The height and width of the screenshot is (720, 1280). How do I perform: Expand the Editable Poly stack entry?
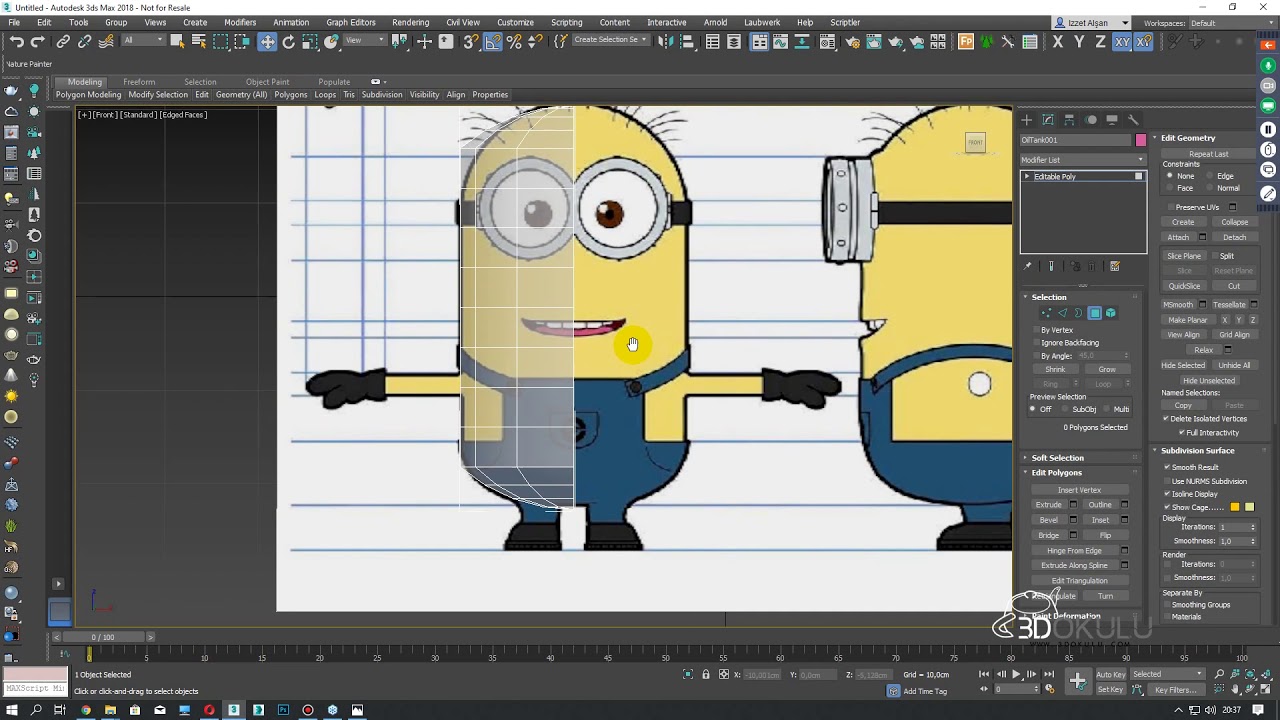[1026, 177]
